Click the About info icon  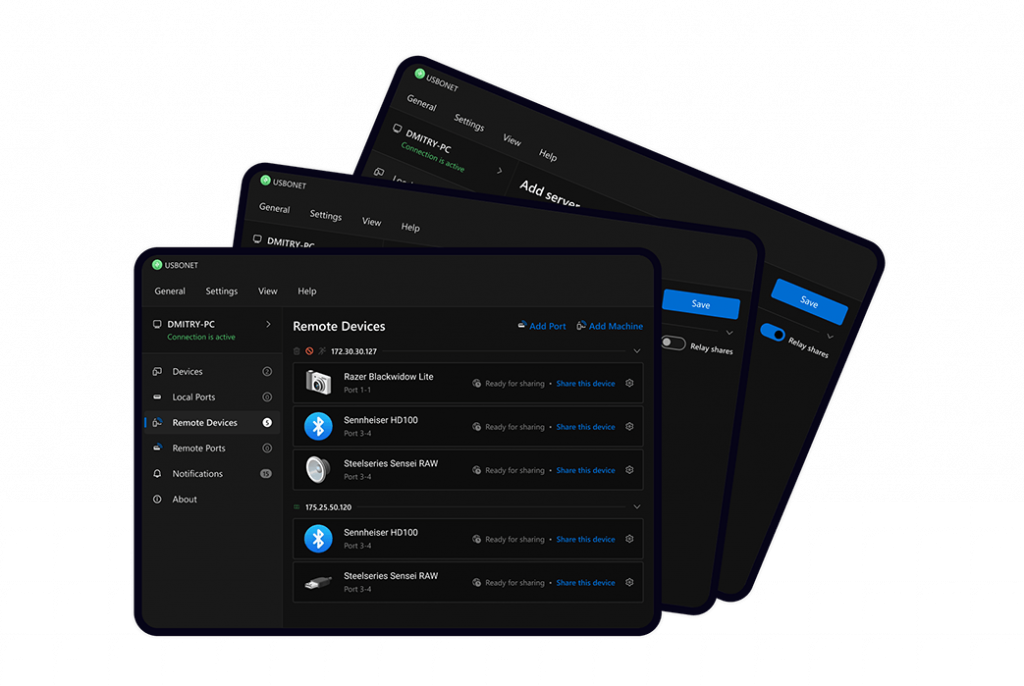[157, 499]
